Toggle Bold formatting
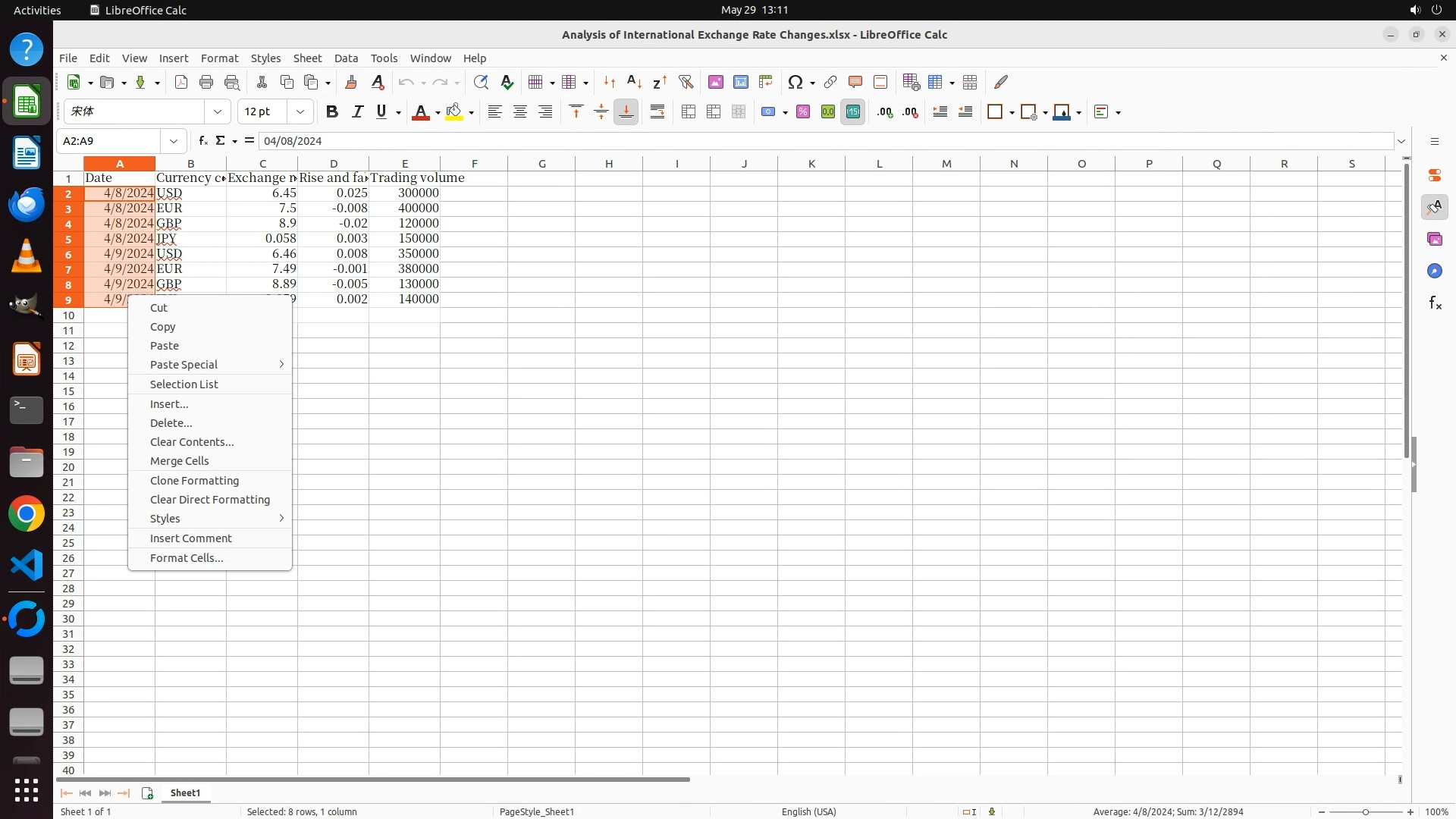1456x819 pixels. tap(331, 112)
